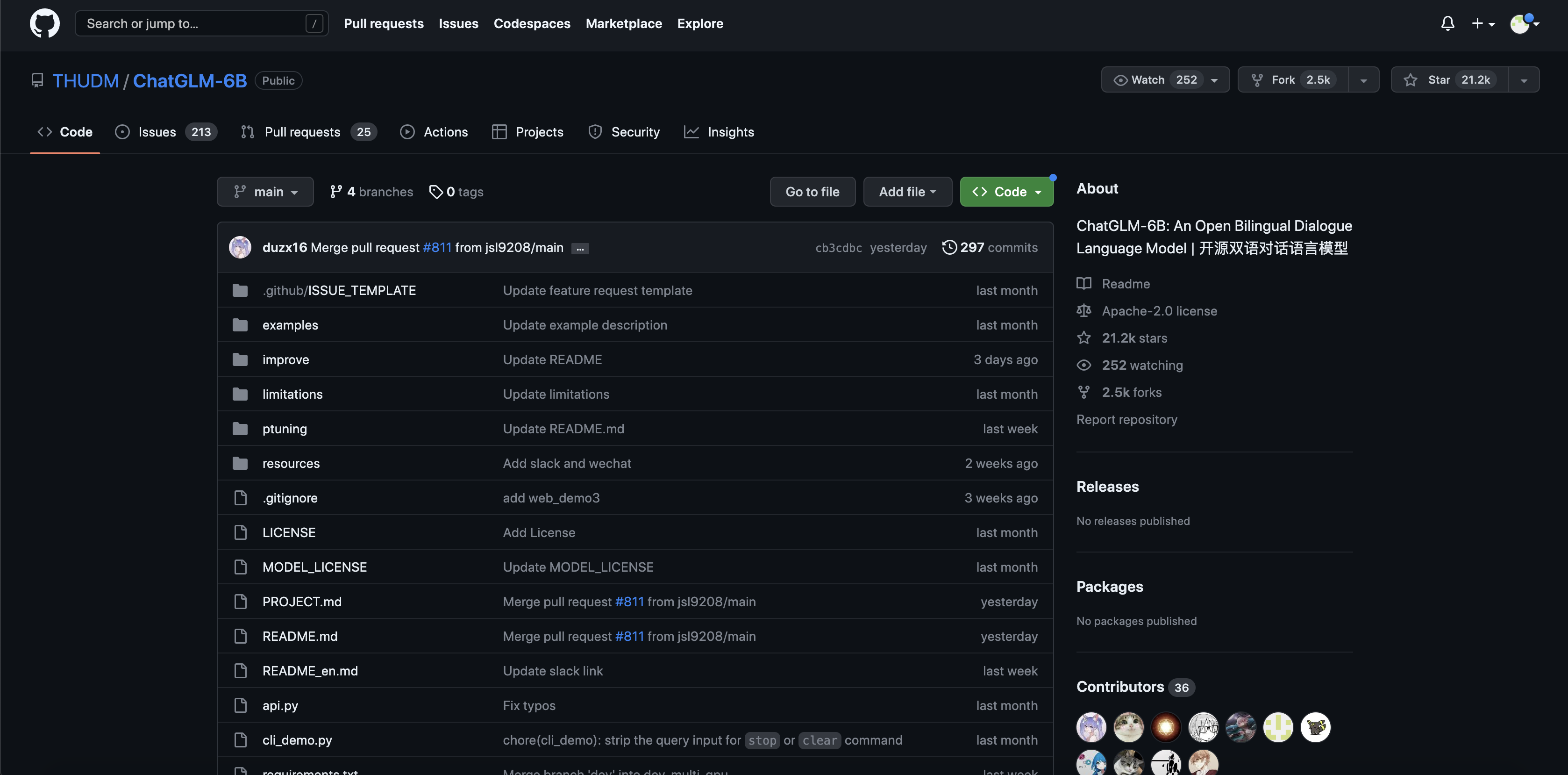This screenshot has height=775, width=1568.
Task: Open the Readme link in About
Action: point(1113,284)
